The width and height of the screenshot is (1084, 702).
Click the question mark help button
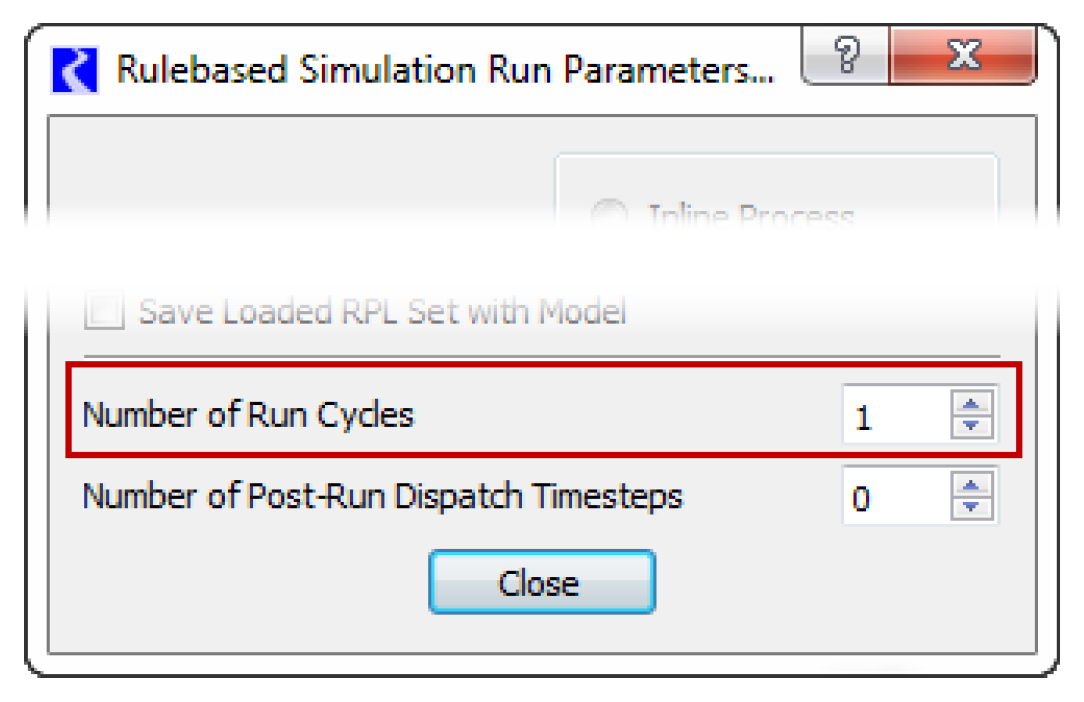coord(844,58)
